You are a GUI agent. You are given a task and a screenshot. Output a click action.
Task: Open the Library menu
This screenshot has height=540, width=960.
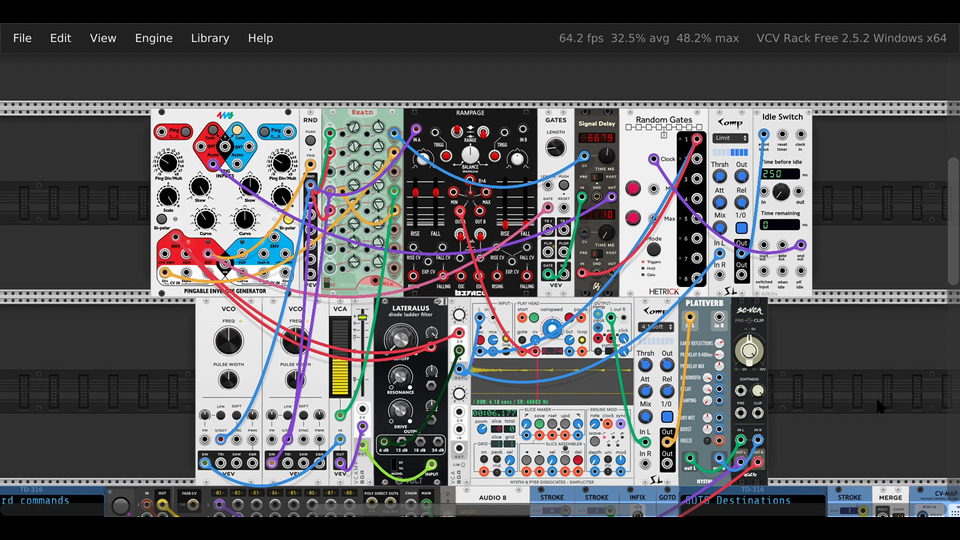coord(210,38)
